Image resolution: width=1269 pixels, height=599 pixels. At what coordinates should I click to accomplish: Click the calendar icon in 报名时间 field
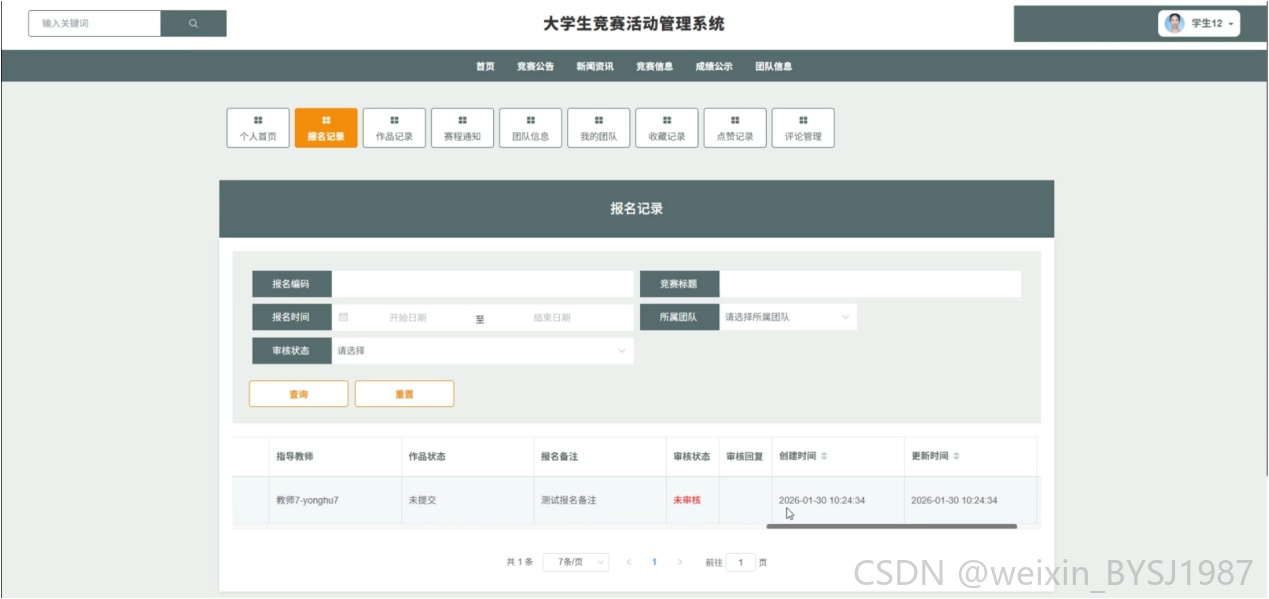[344, 317]
